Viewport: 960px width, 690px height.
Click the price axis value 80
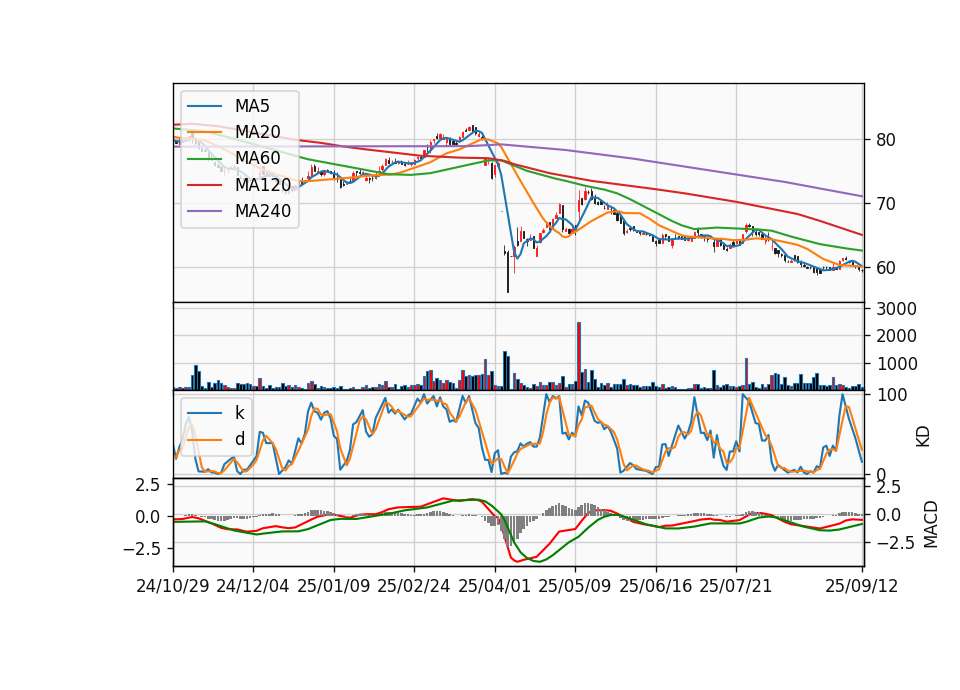click(885, 140)
